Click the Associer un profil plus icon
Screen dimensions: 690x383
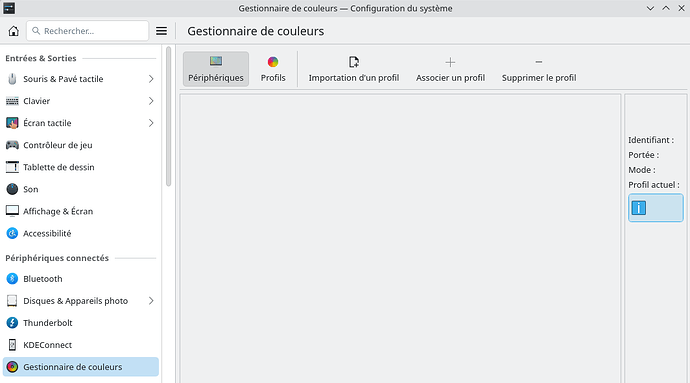(450, 62)
